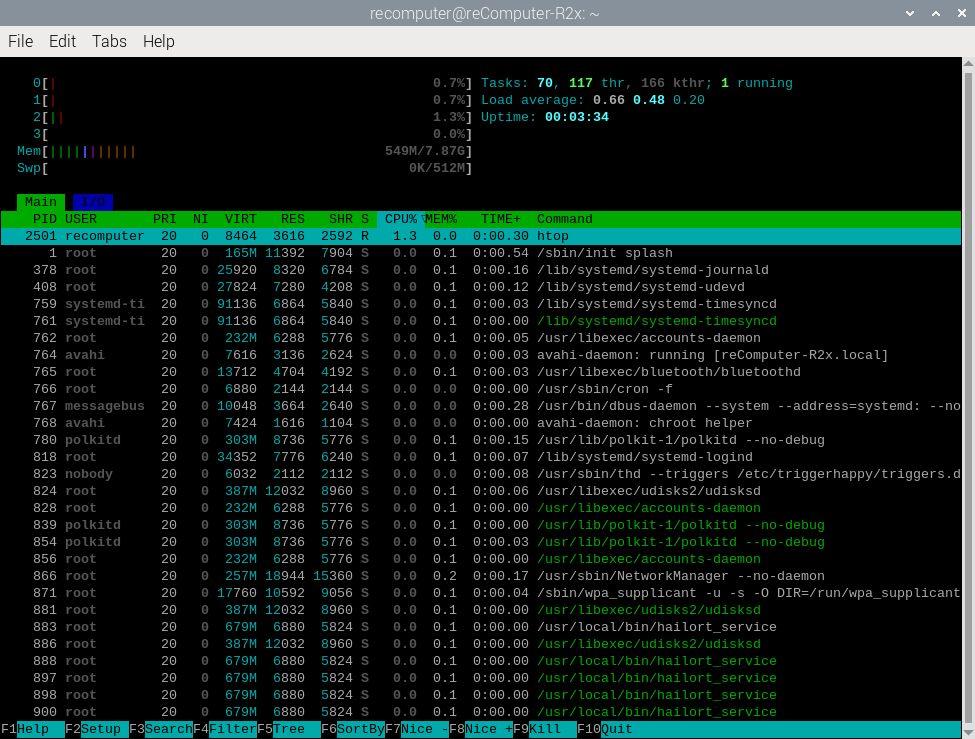Sort by the PID column header
Viewport: 975px width, 739px height.
(44, 219)
